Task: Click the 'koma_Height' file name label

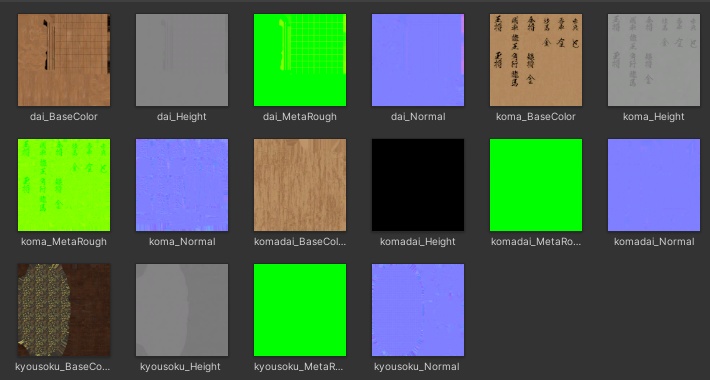Action: pyautogui.click(x=654, y=117)
